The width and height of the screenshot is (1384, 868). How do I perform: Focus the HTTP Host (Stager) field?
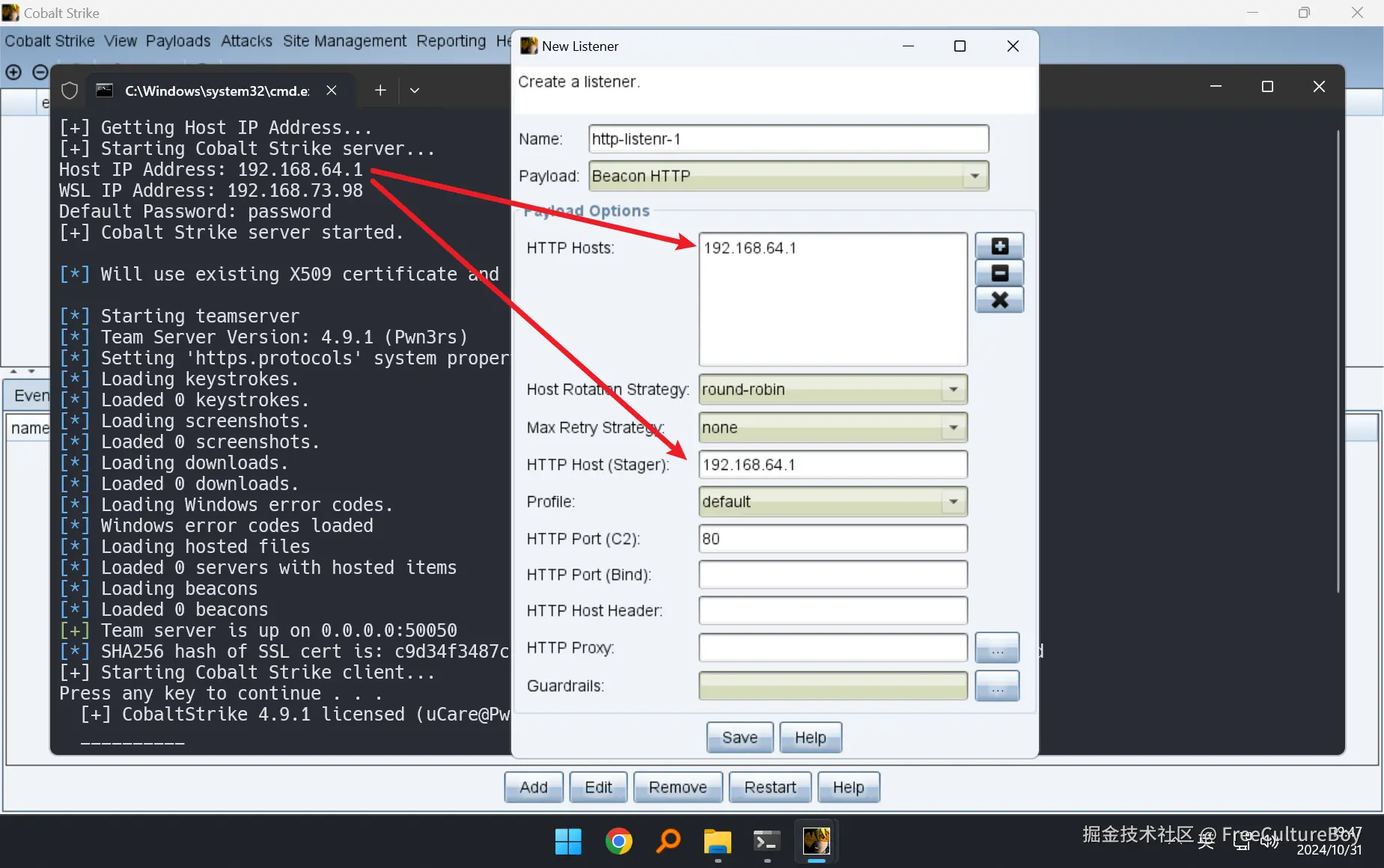point(832,465)
